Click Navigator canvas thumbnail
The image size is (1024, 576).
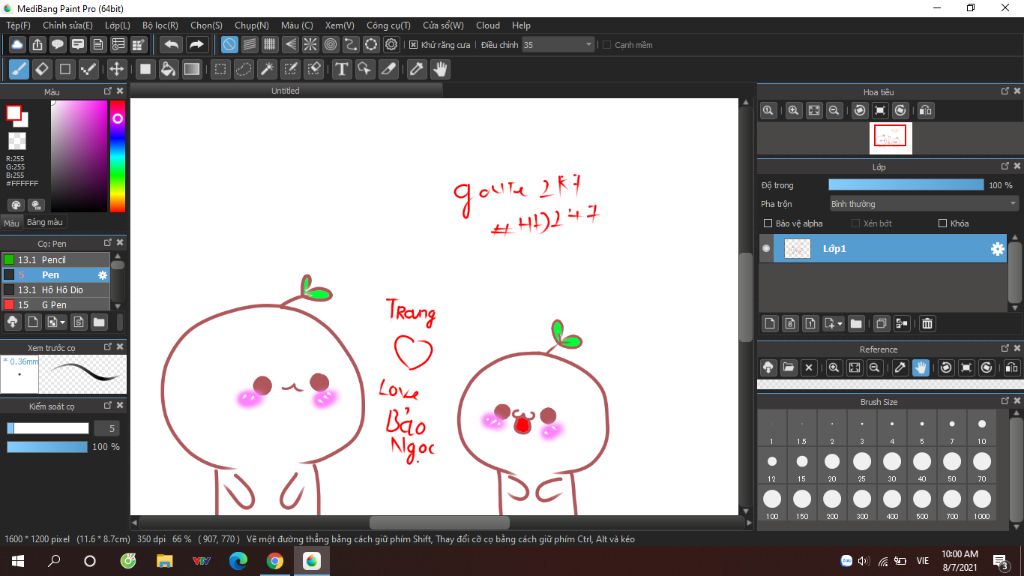(890, 138)
